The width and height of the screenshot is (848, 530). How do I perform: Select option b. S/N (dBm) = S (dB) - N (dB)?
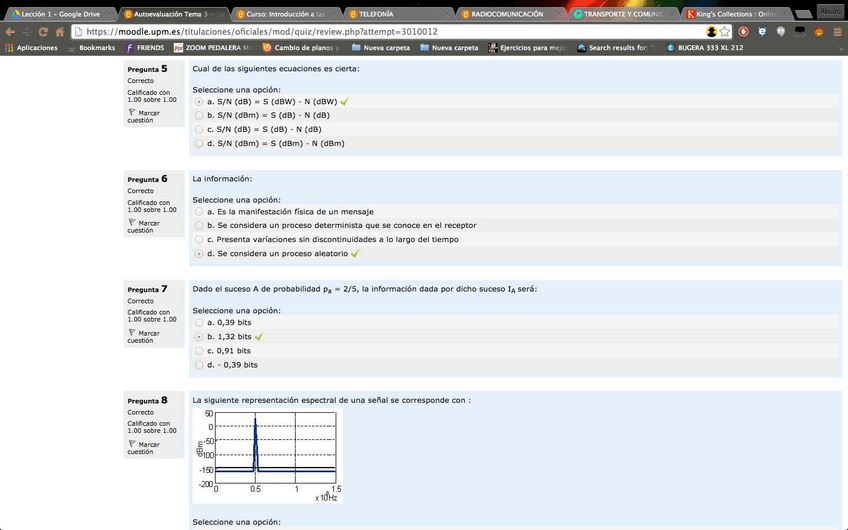[x=199, y=115]
